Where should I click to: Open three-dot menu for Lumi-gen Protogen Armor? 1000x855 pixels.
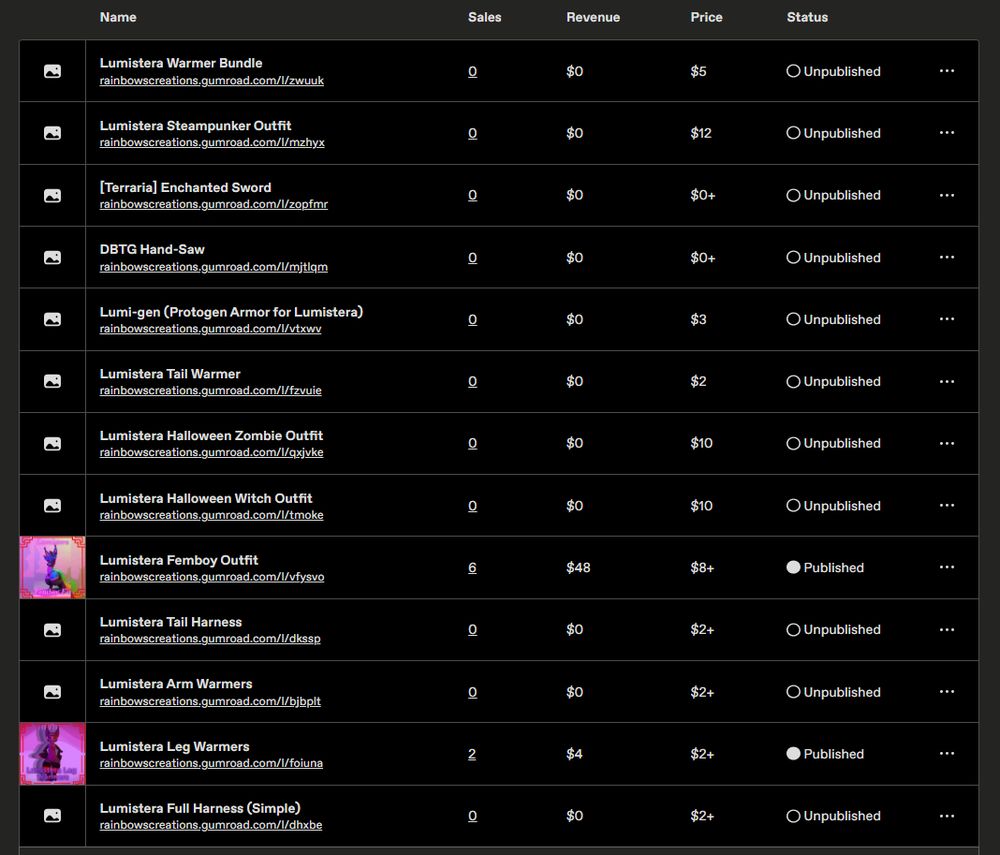pos(946,319)
